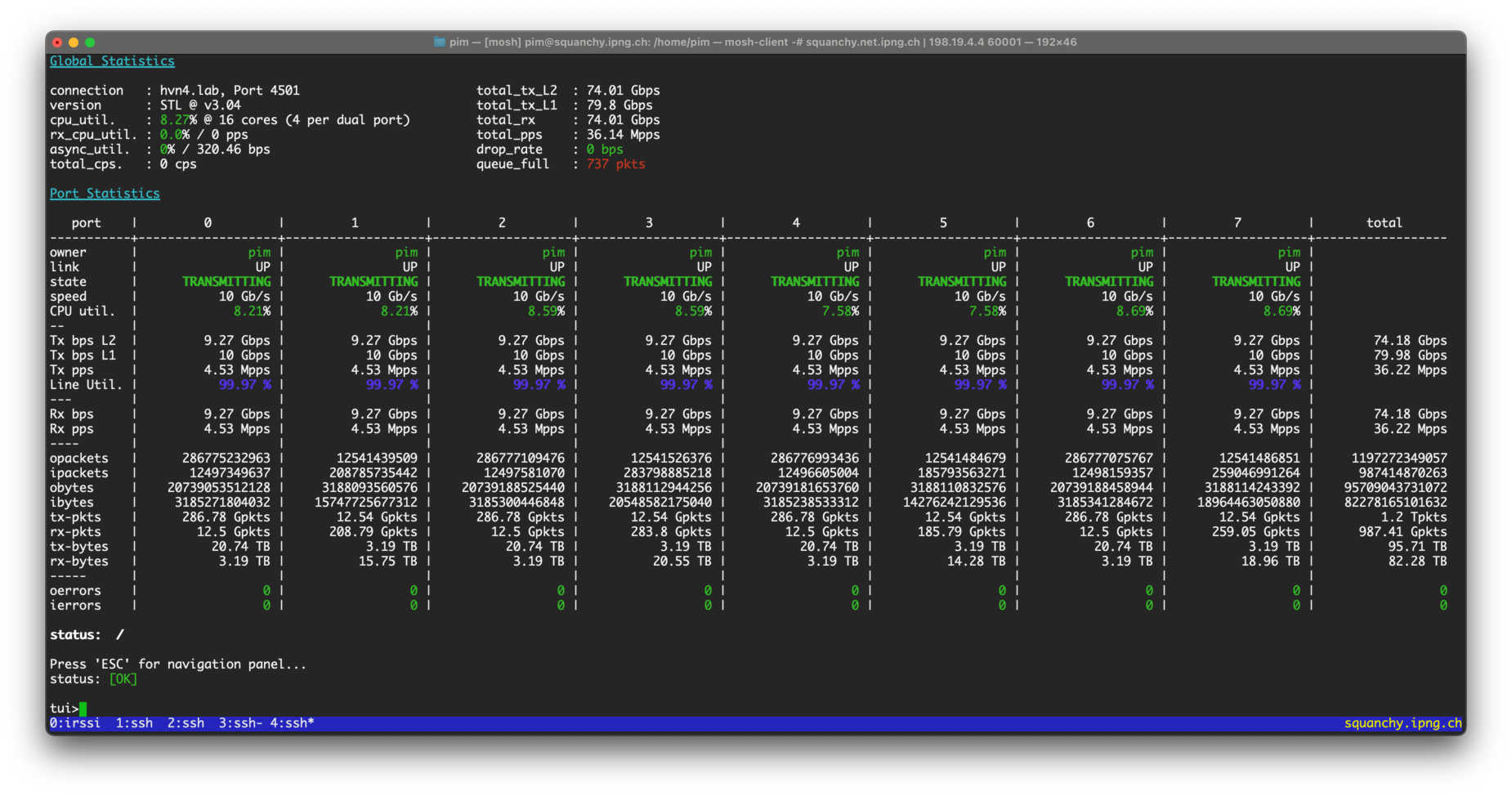
Task: Maximize the window with the green button
Action: 90,42
